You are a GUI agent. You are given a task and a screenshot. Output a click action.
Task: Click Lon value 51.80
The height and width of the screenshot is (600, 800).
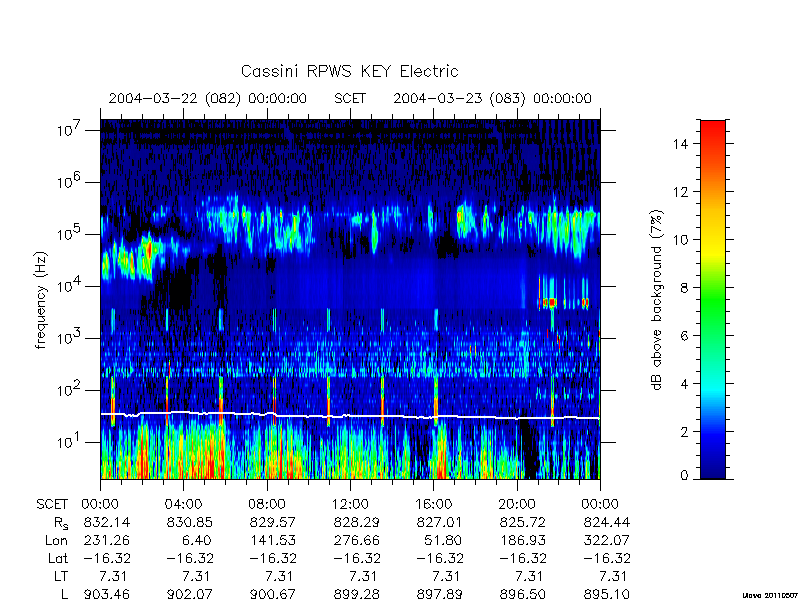tap(443, 540)
